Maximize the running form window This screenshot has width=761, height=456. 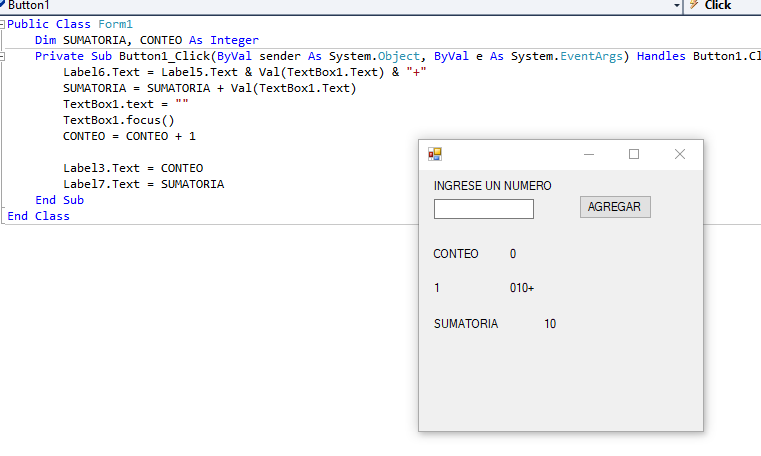[633, 154]
